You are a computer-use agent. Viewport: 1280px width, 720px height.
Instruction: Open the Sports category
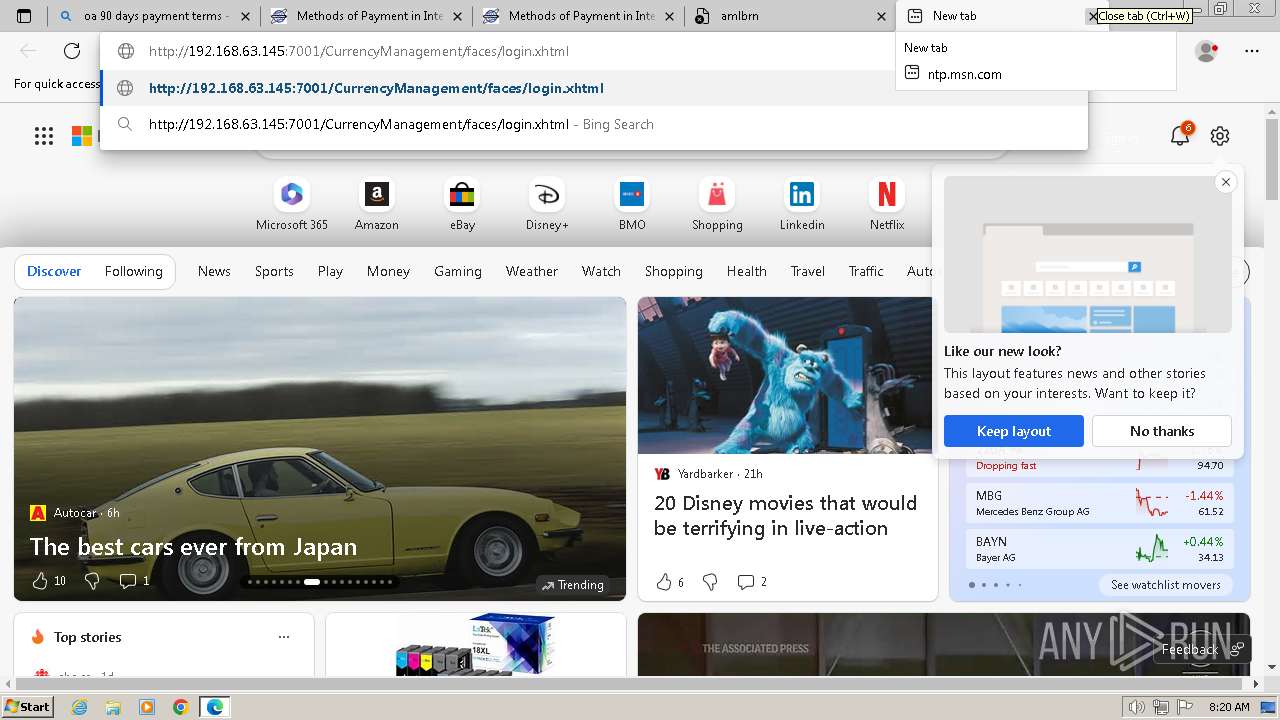[274, 271]
